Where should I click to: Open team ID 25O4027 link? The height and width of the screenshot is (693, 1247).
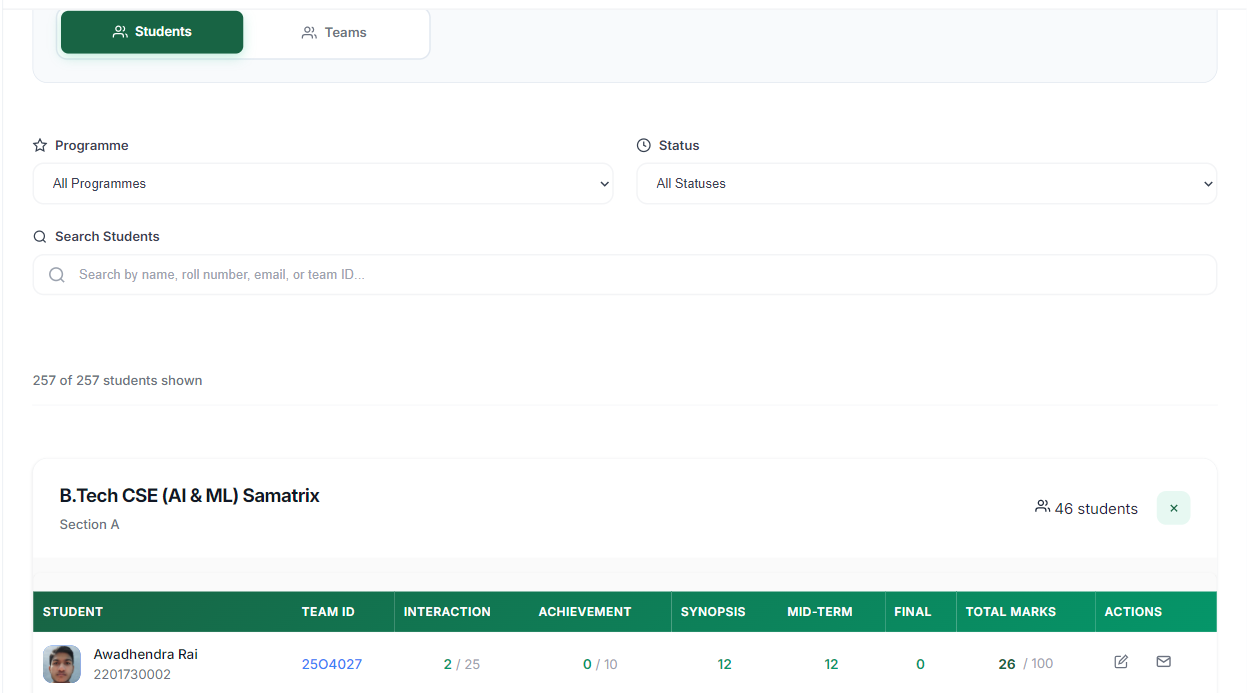coord(331,664)
